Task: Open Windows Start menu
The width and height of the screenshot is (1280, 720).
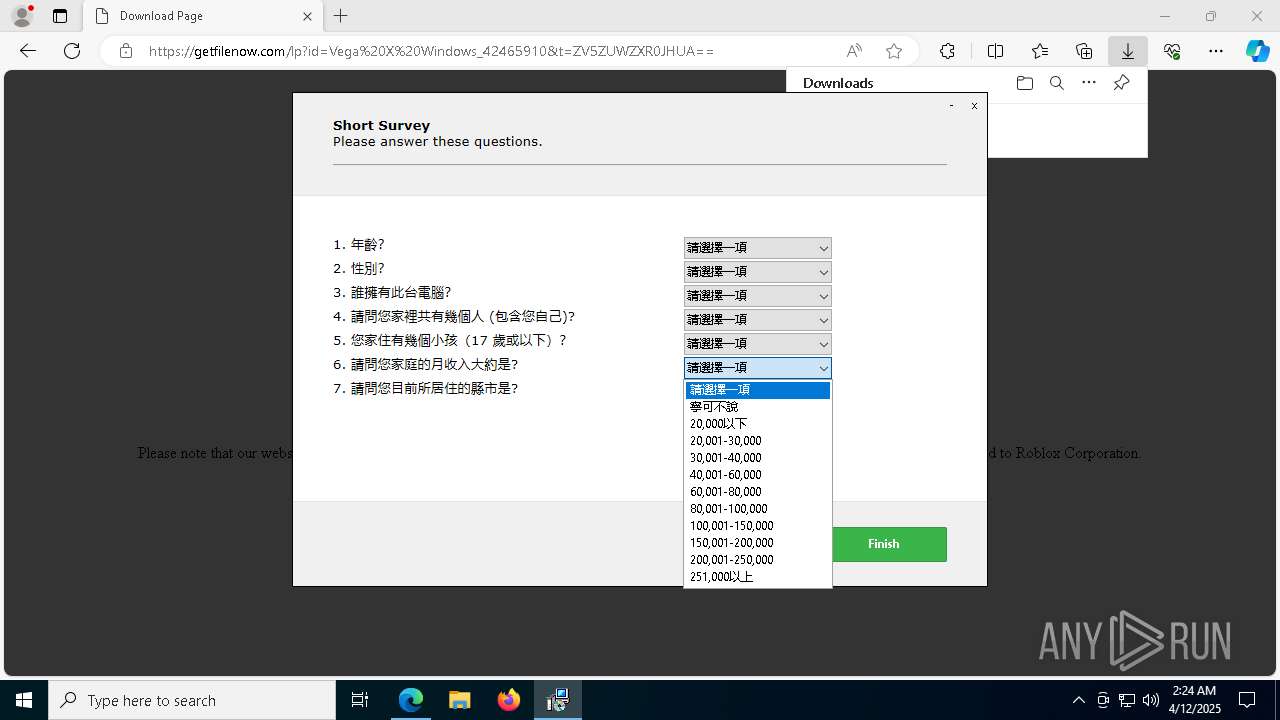Action: click(24, 700)
